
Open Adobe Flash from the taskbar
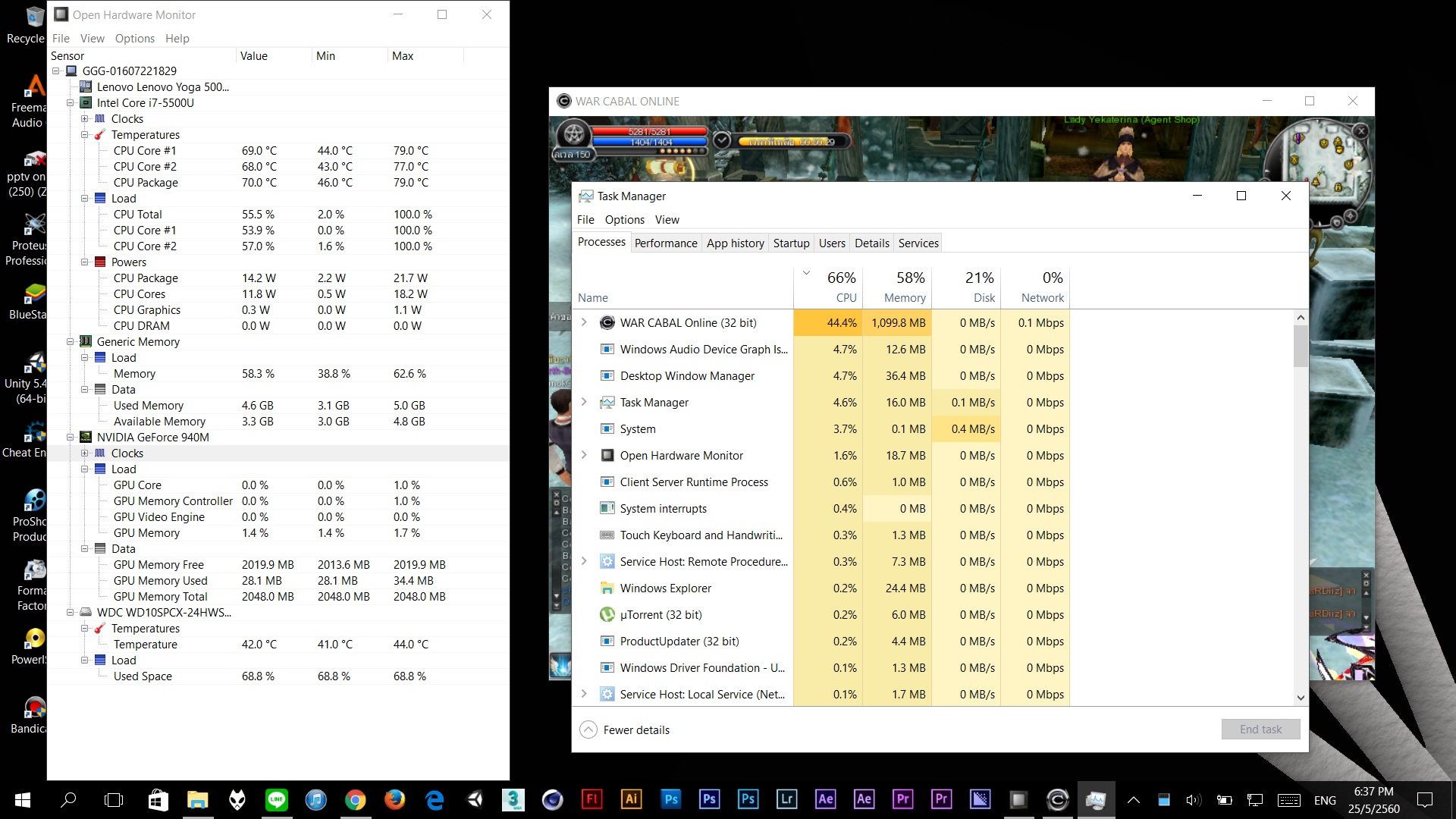pos(591,799)
